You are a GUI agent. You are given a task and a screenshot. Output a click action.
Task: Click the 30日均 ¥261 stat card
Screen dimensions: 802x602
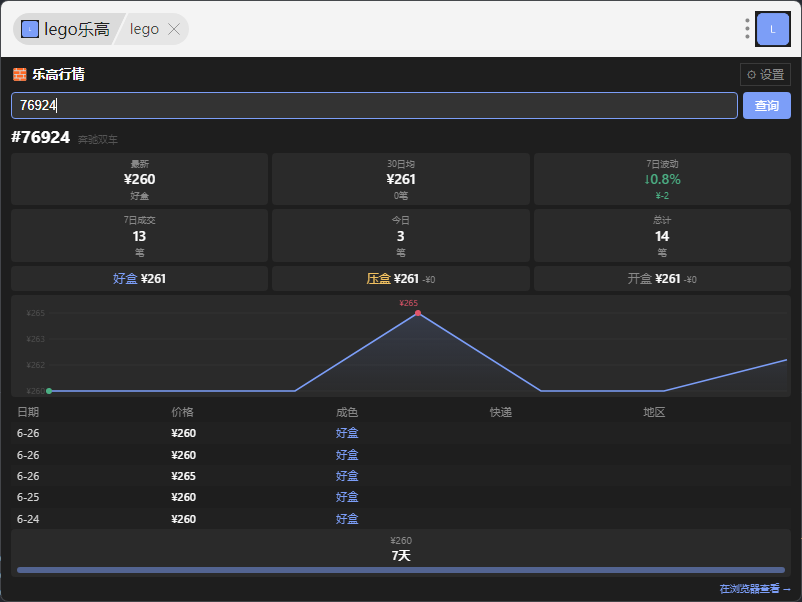(400, 179)
